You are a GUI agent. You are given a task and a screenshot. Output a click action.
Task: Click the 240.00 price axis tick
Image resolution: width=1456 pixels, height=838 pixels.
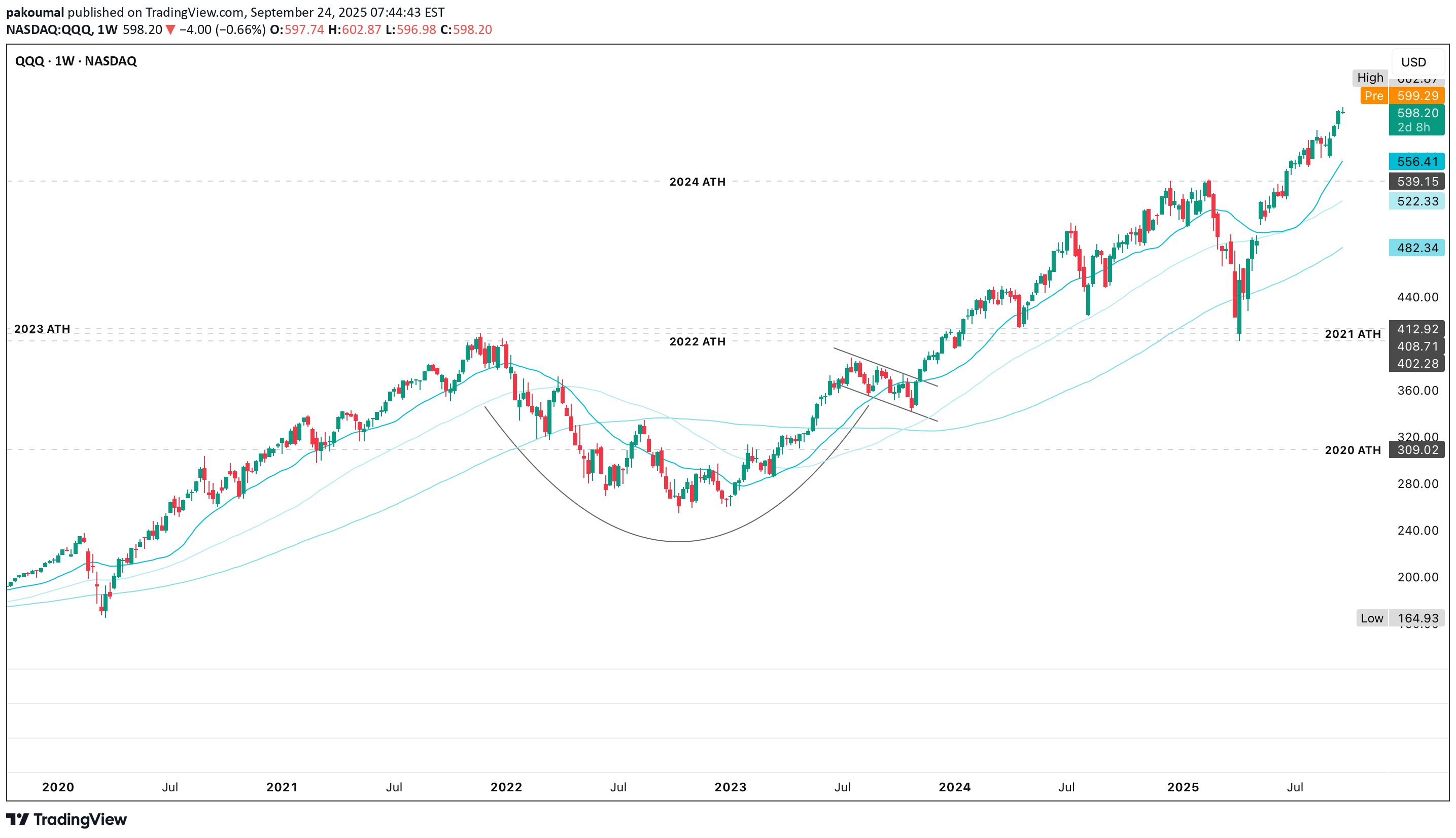[x=1417, y=531]
